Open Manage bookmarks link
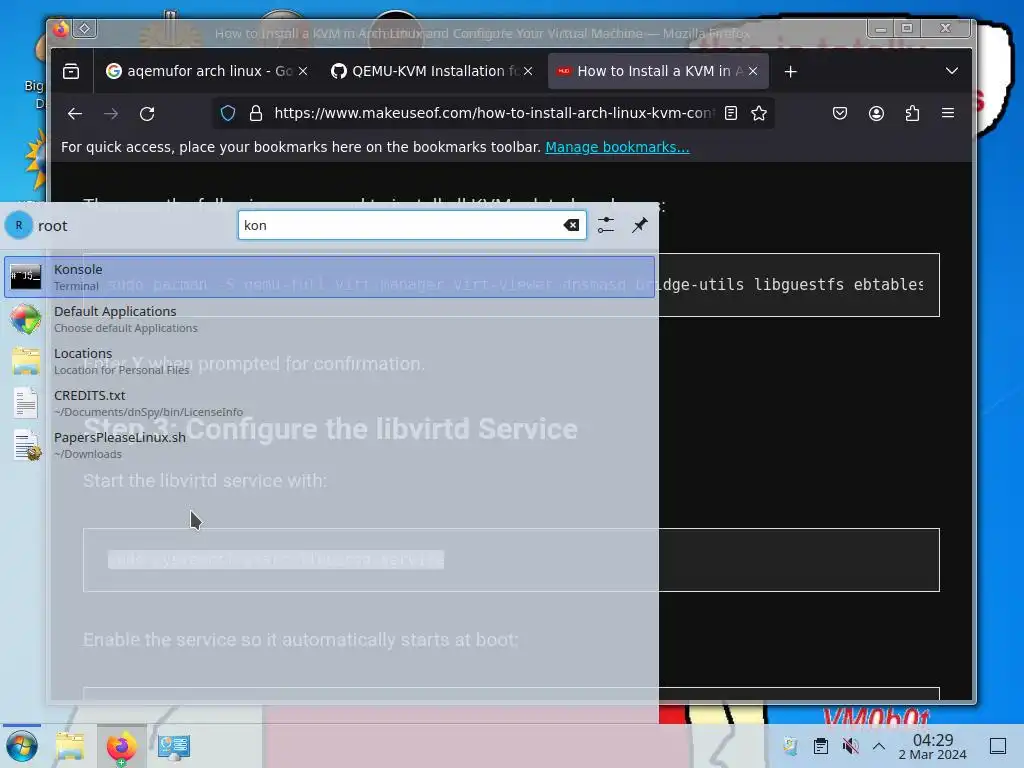This screenshot has width=1024, height=768. 617,147
